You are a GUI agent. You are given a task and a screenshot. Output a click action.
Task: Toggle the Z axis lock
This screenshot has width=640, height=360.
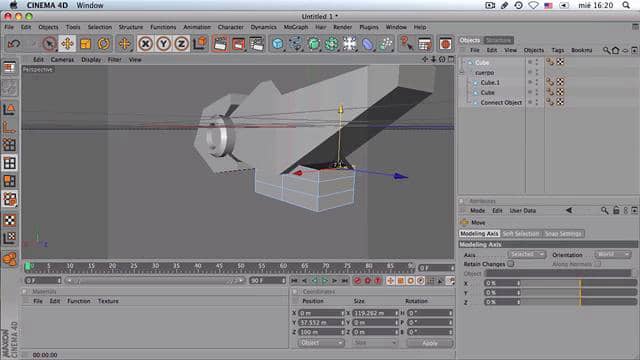[181, 44]
